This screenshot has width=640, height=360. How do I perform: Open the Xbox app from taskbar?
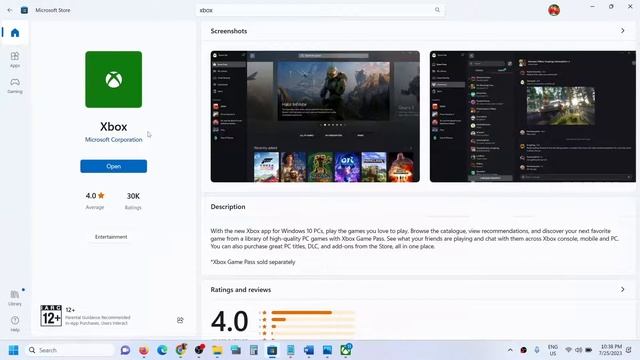click(346, 350)
